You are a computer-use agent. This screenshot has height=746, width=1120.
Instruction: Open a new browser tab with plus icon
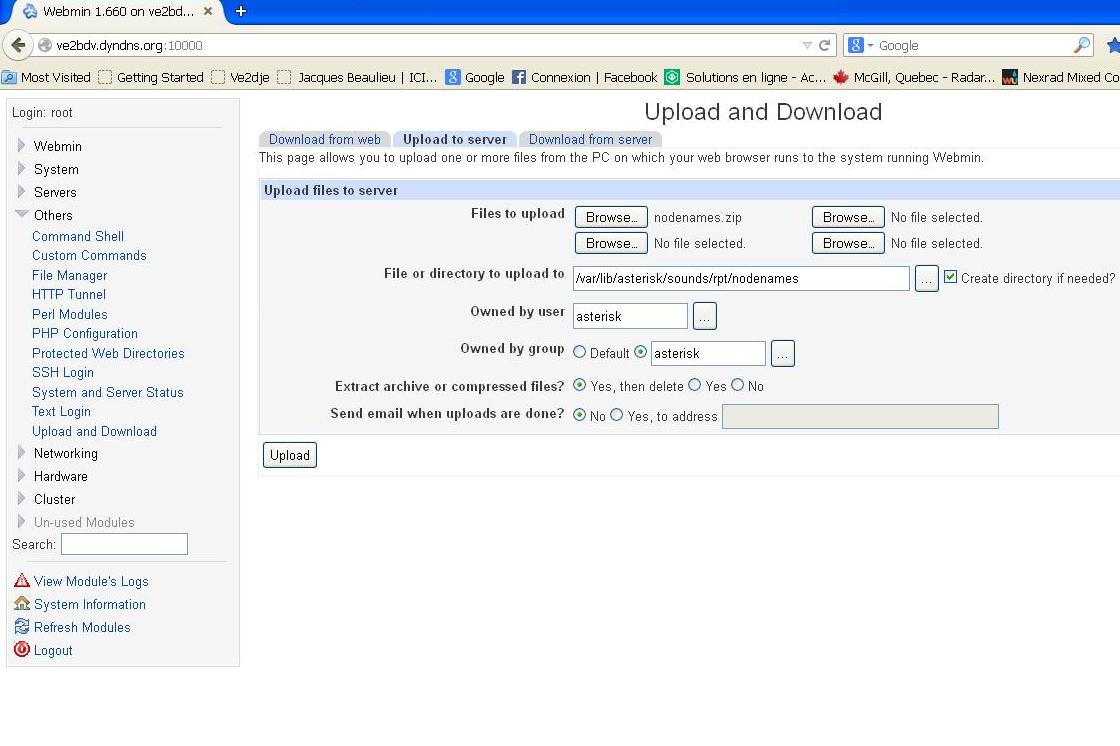[x=241, y=11]
